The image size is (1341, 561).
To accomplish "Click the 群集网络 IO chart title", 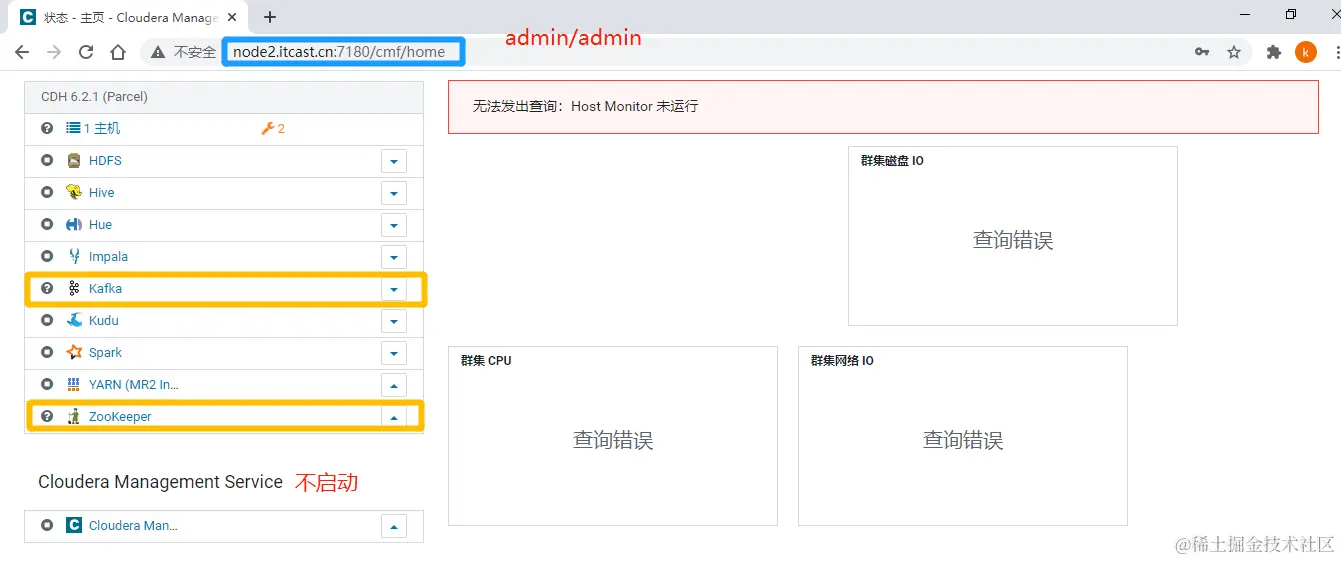I will click(x=842, y=361).
